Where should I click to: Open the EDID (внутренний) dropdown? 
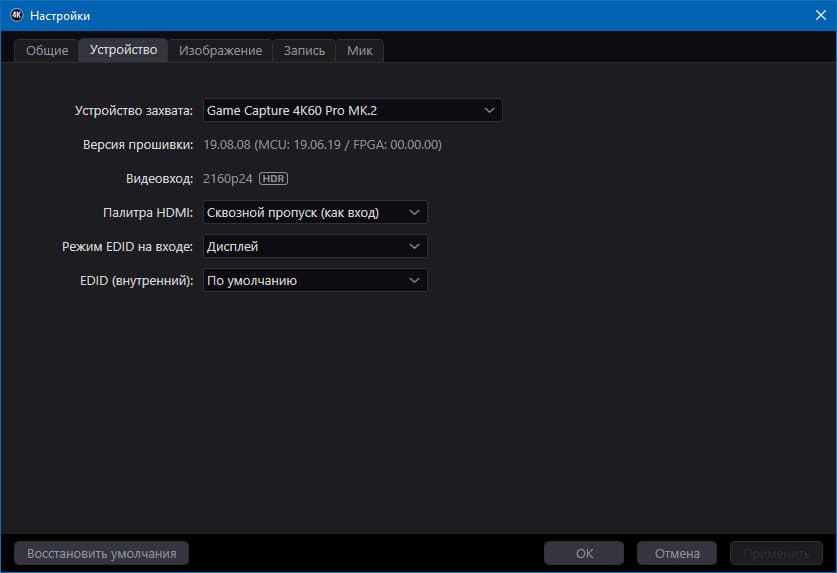click(x=315, y=280)
